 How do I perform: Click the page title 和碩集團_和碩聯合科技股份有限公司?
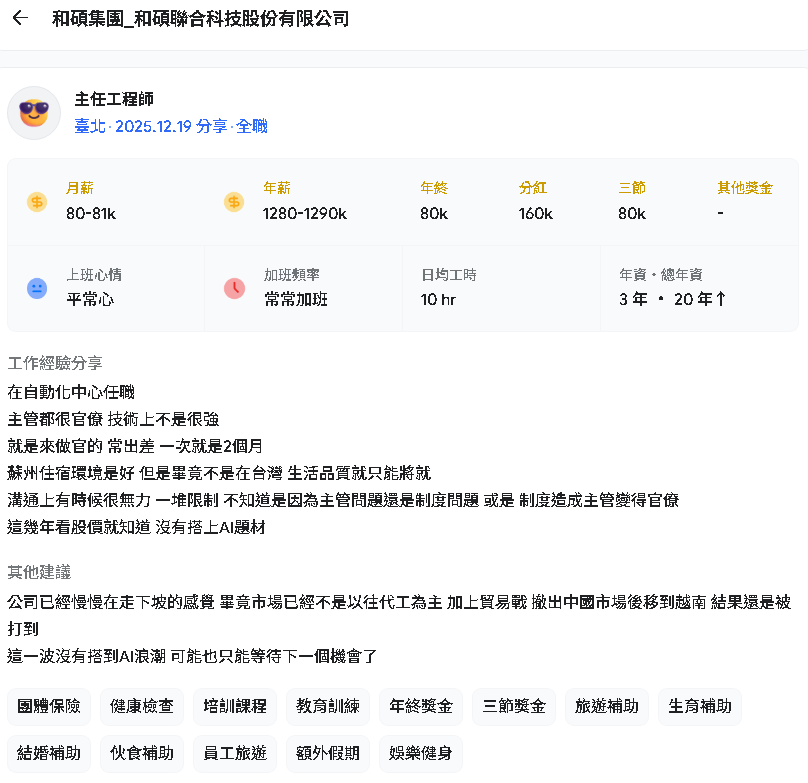200,19
